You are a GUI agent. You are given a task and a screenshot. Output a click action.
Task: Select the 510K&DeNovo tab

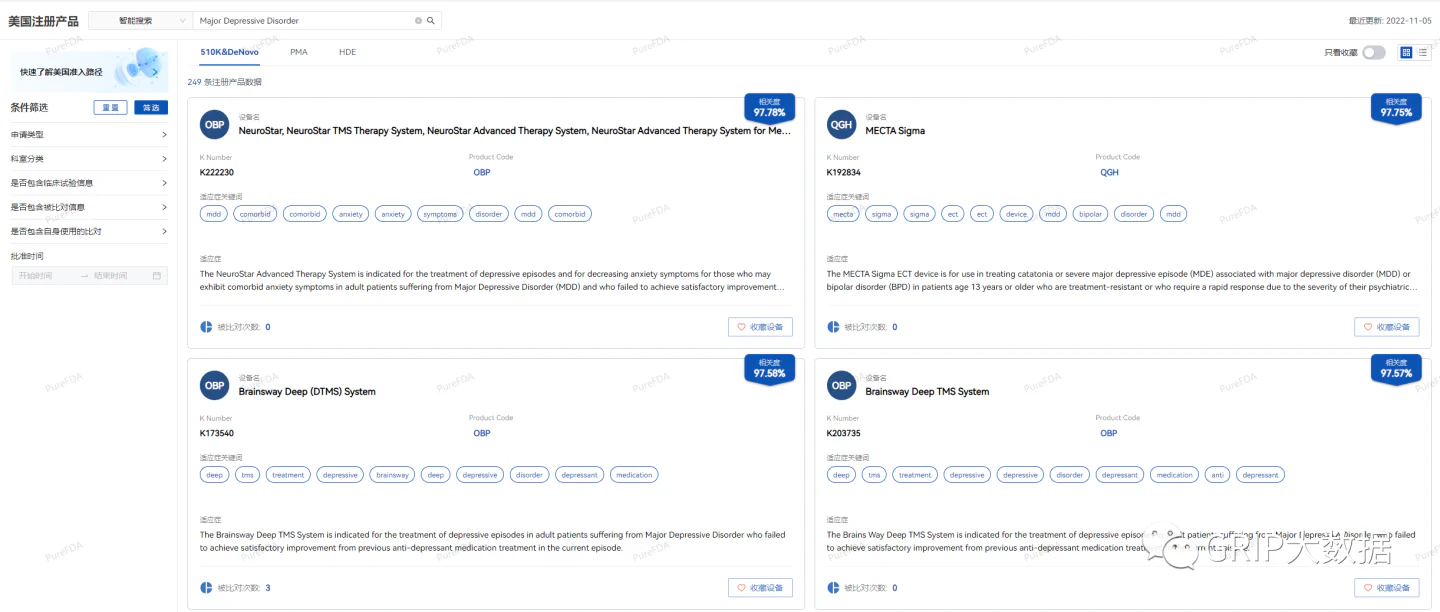coord(229,52)
